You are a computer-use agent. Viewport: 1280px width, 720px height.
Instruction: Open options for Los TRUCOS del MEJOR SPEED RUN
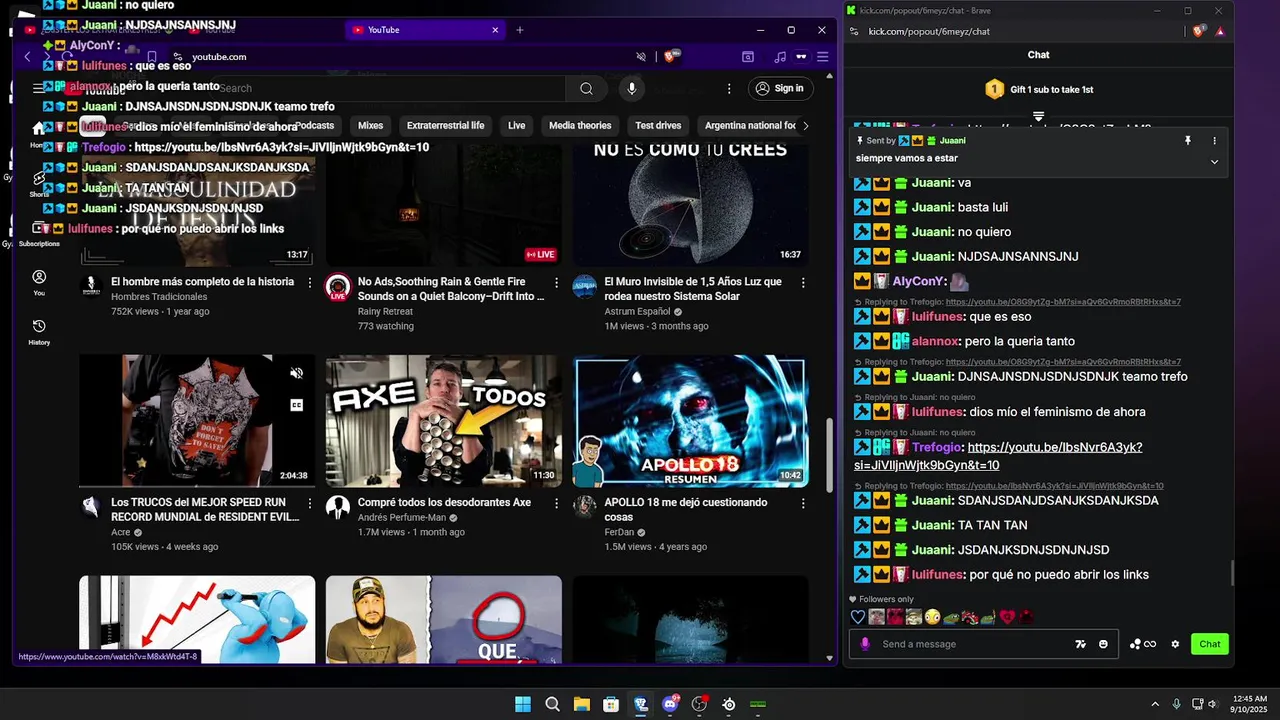point(310,503)
